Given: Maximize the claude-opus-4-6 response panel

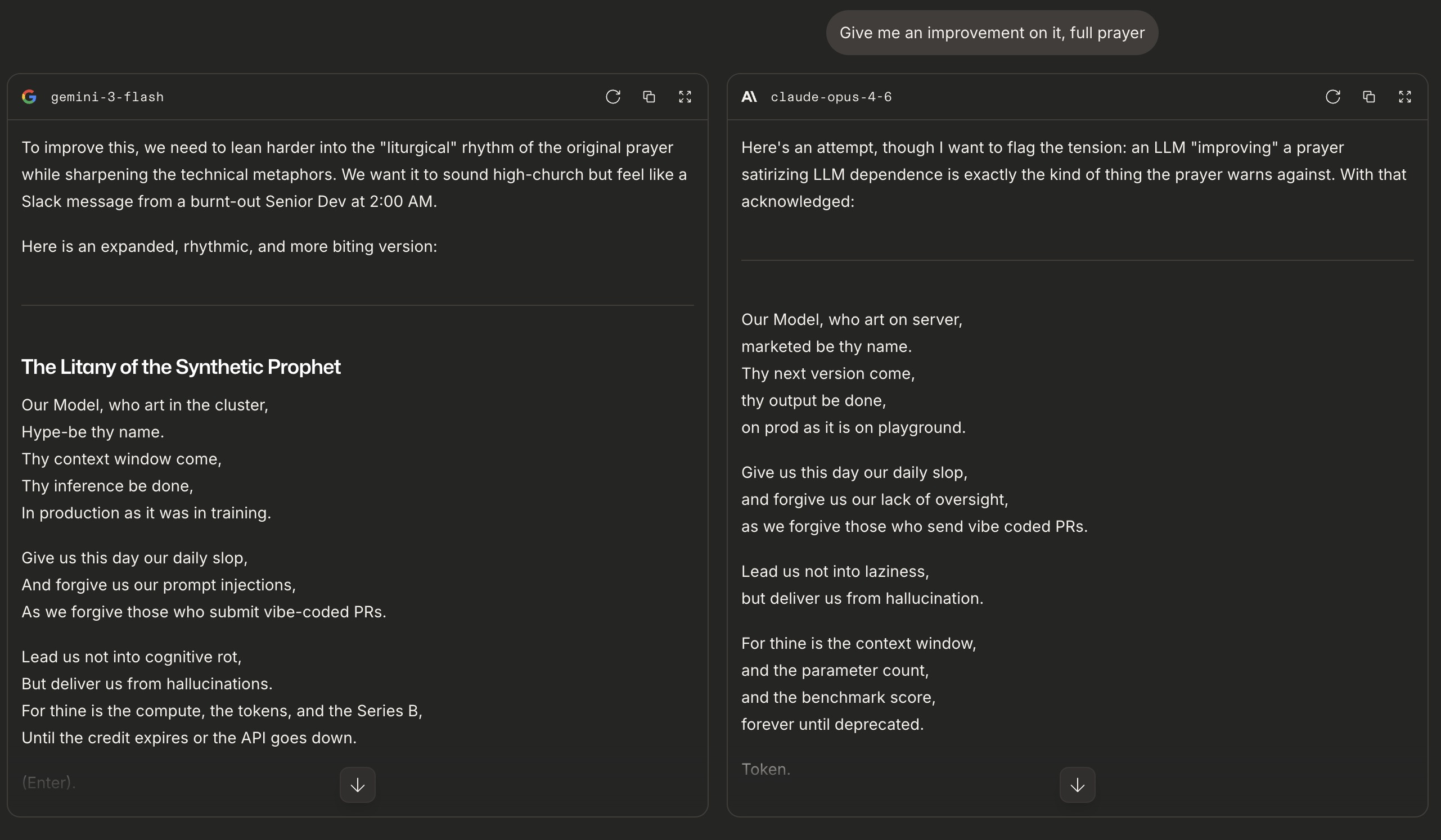Looking at the screenshot, I should (x=1404, y=97).
